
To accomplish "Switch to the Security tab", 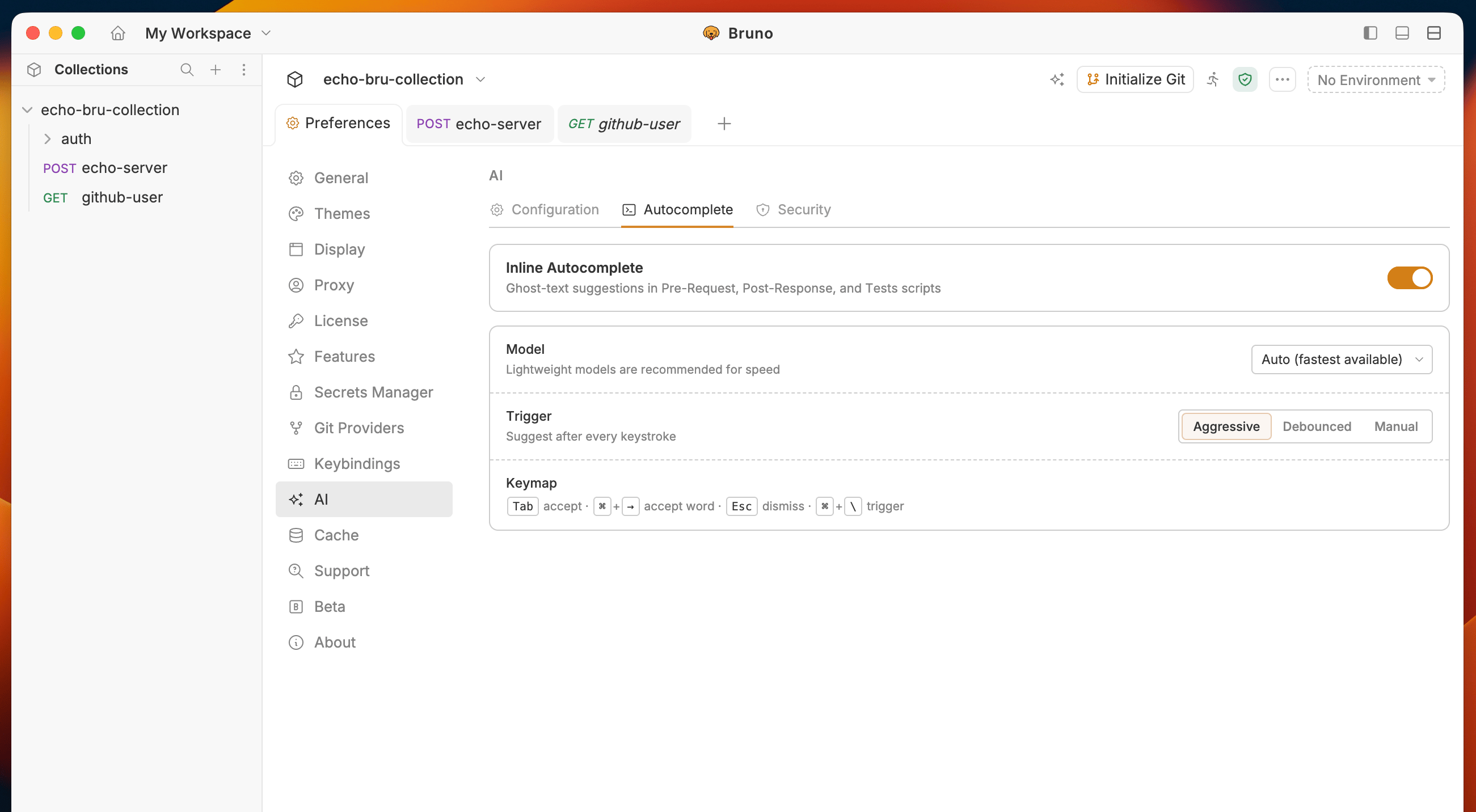I will pyautogui.click(x=794, y=210).
